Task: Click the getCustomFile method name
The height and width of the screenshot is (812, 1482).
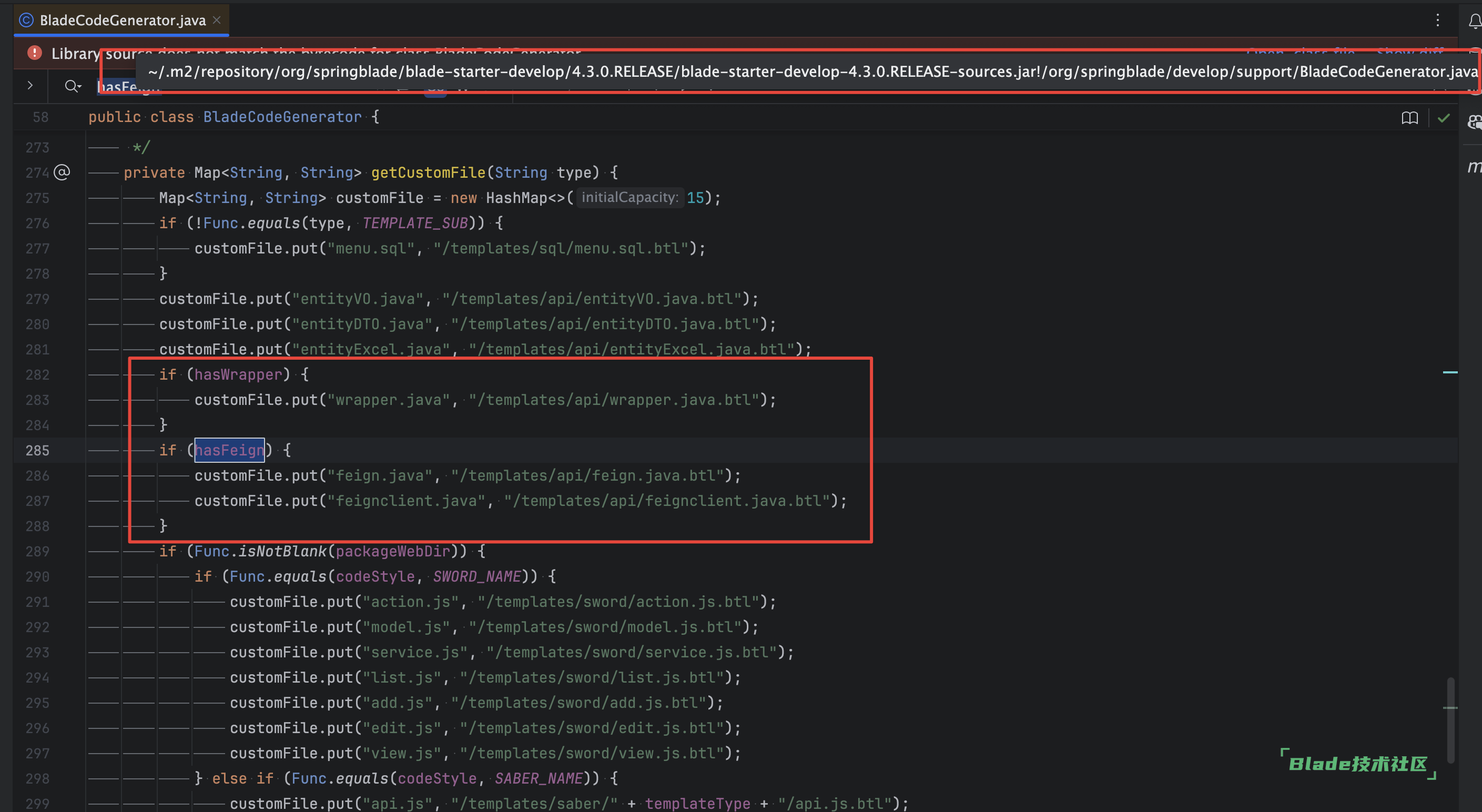Action: point(429,172)
